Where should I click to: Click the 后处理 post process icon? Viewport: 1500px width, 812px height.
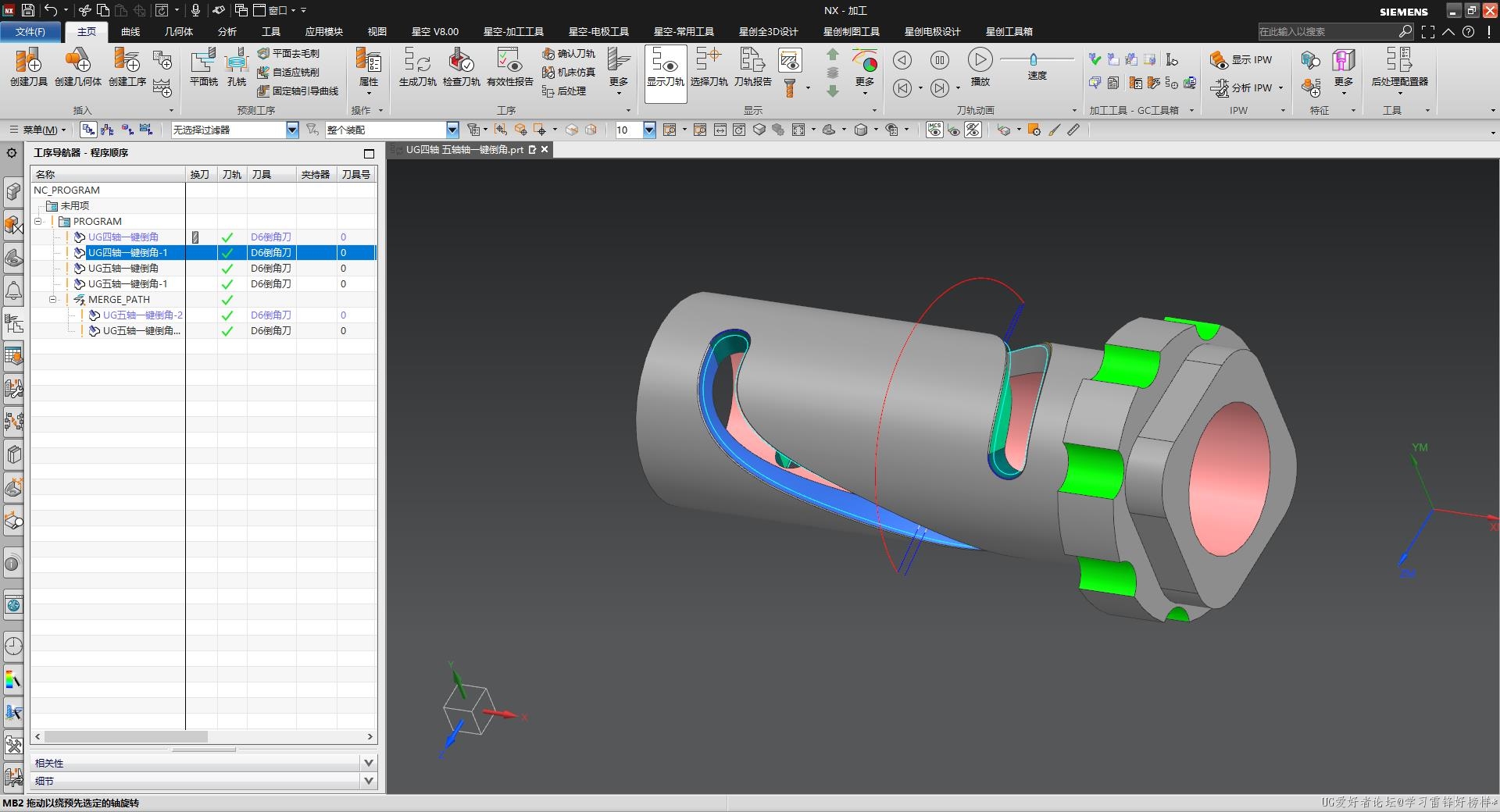pyautogui.click(x=563, y=91)
